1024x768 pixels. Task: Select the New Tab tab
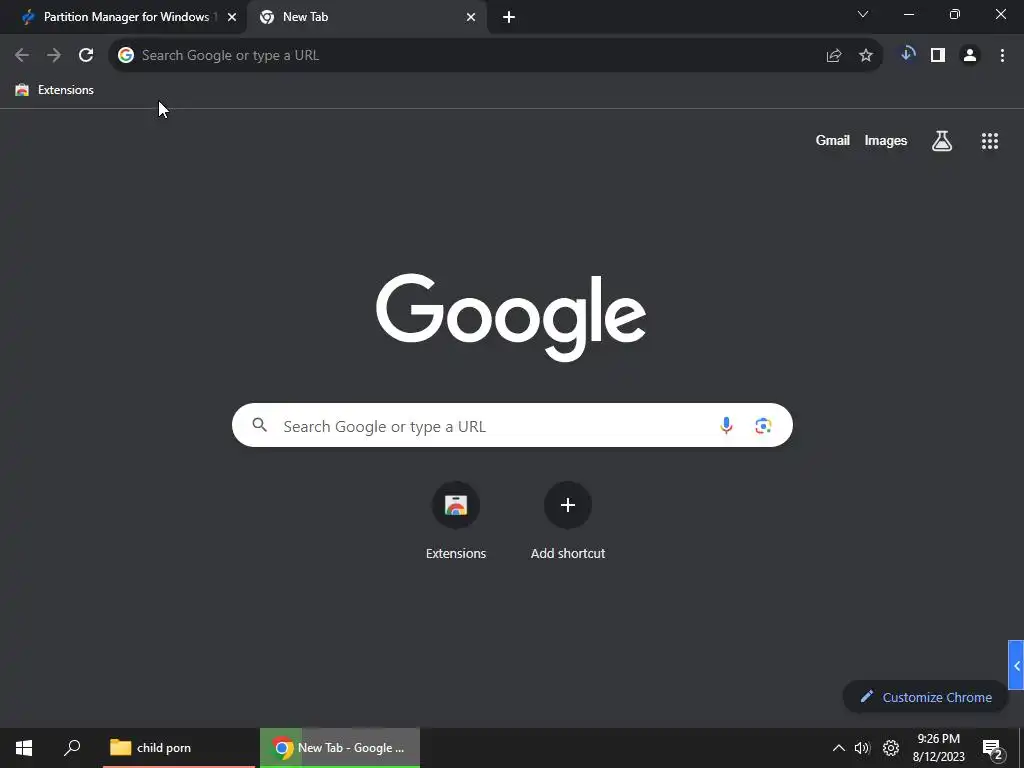click(366, 18)
